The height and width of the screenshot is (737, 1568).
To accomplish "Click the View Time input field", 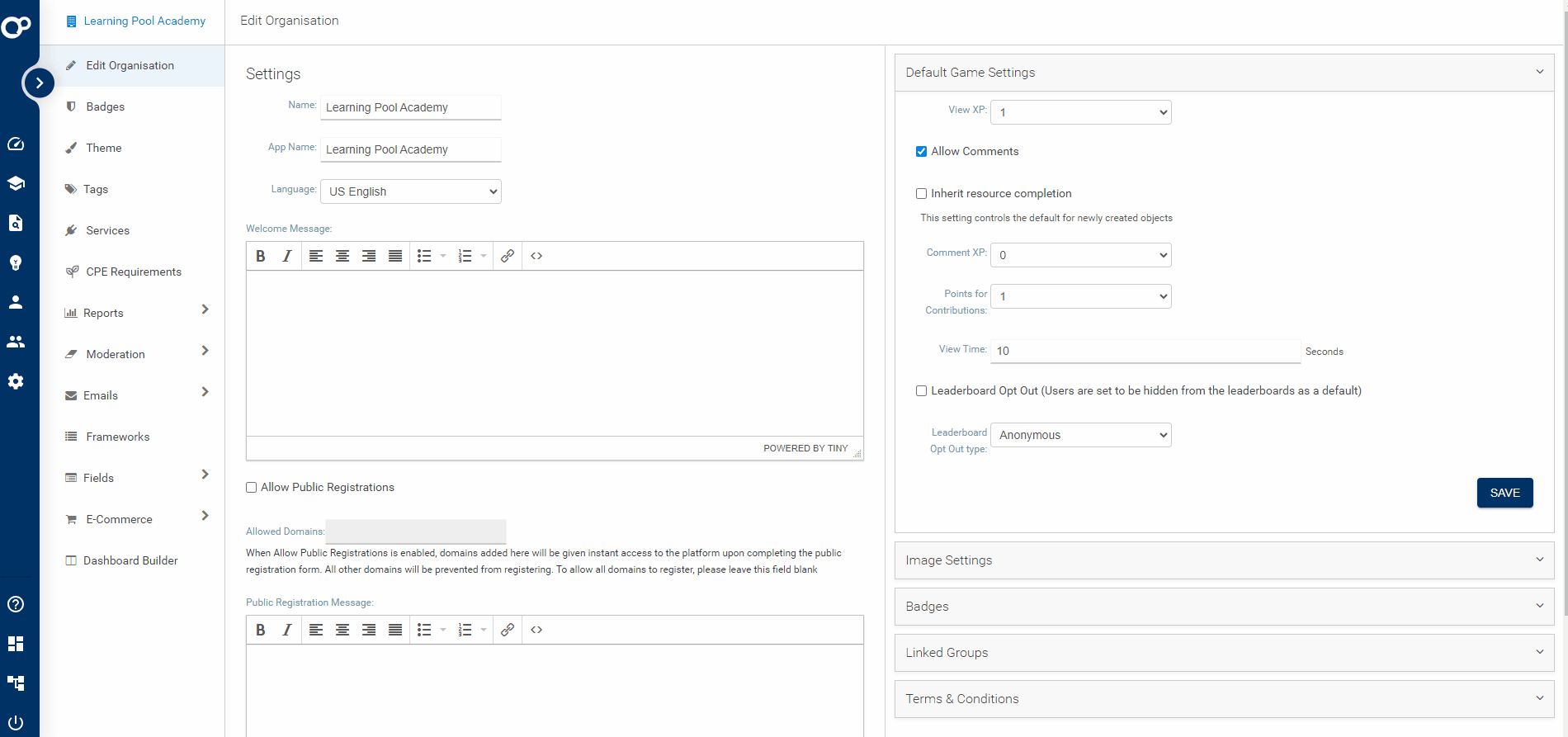I will click(1145, 351).
